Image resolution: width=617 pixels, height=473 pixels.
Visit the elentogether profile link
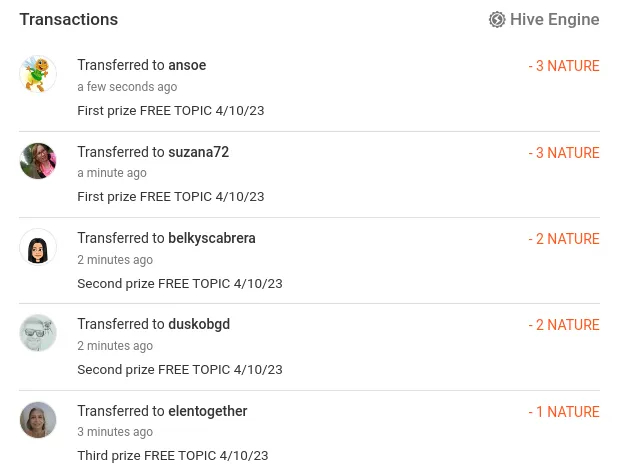tap(207, 411)
